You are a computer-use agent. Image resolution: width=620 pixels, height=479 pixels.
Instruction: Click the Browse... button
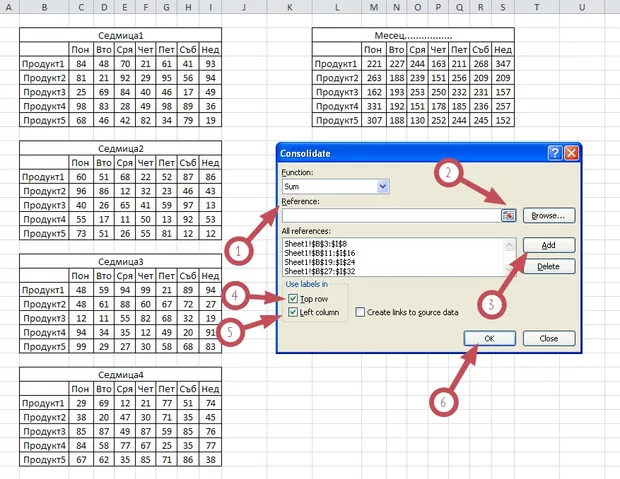[548, 215]
